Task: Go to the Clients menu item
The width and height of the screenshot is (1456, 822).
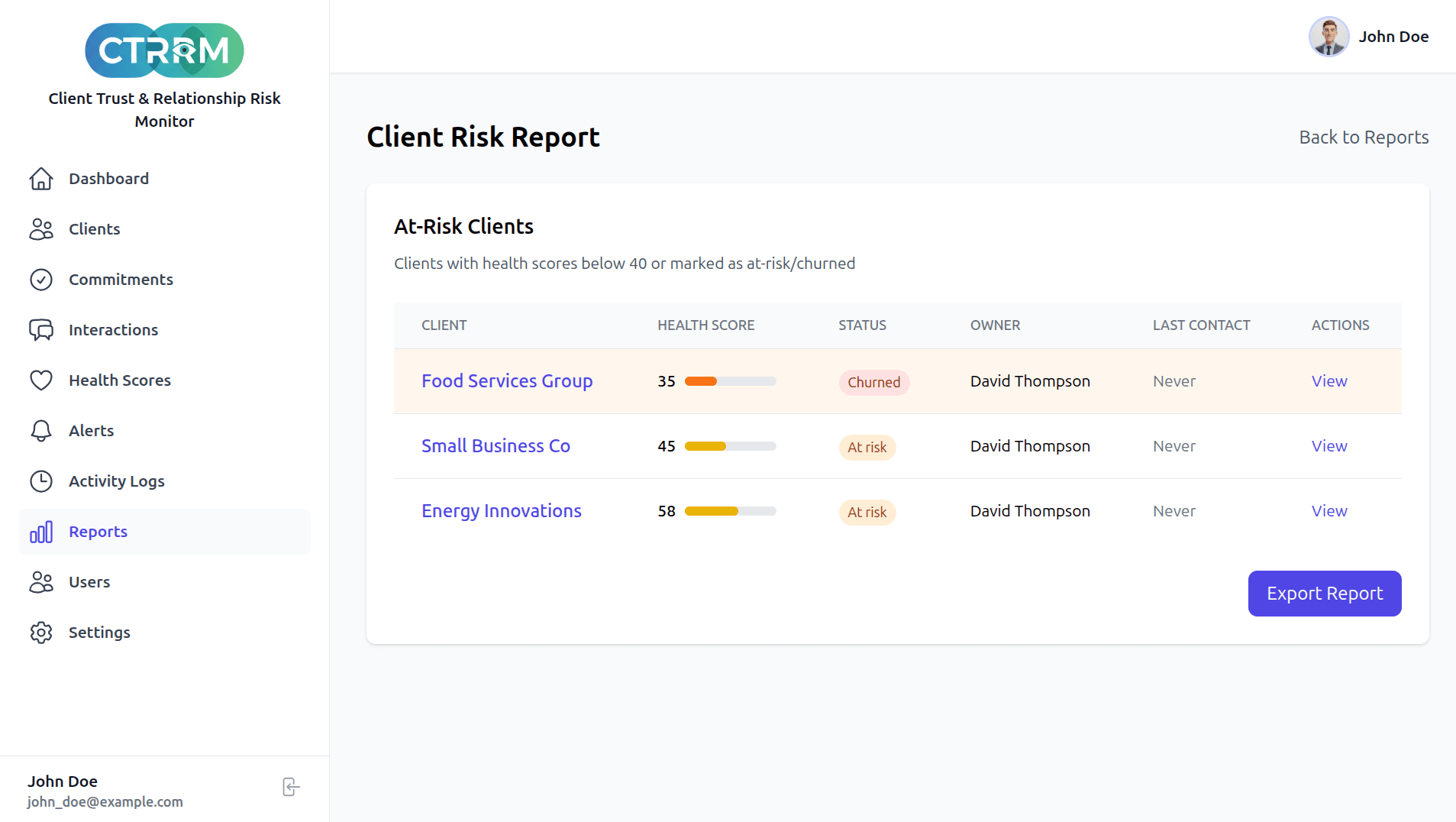Action: pos(94,229)
